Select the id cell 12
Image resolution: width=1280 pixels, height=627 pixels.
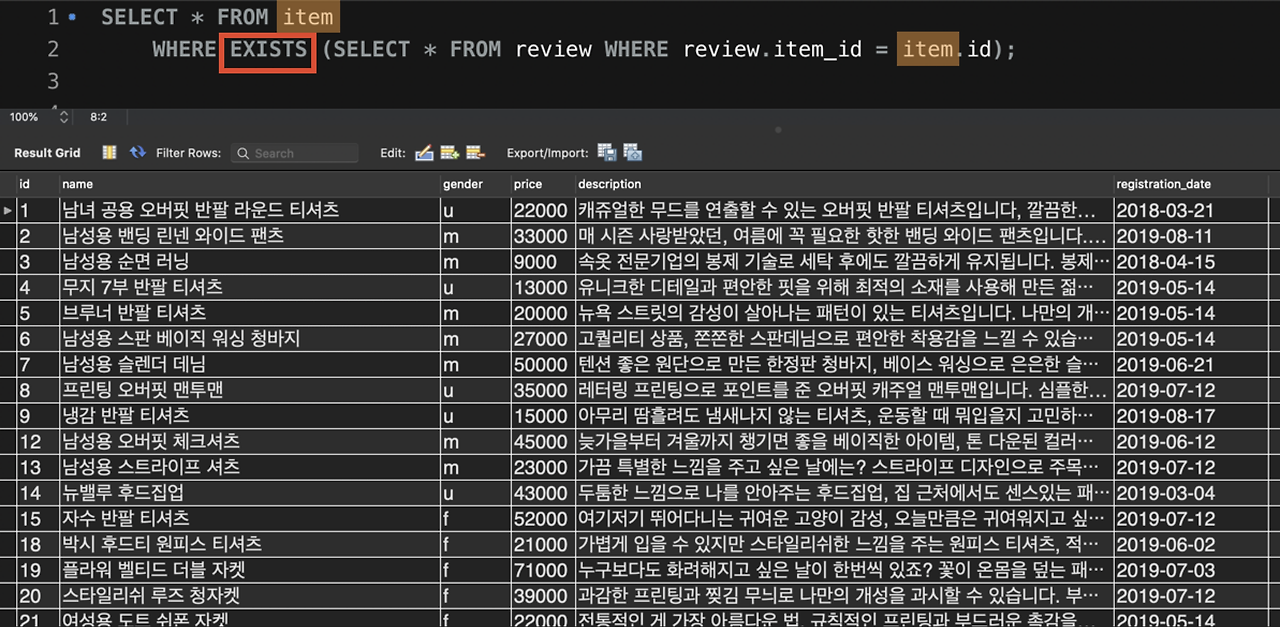[x=37, y=441]
